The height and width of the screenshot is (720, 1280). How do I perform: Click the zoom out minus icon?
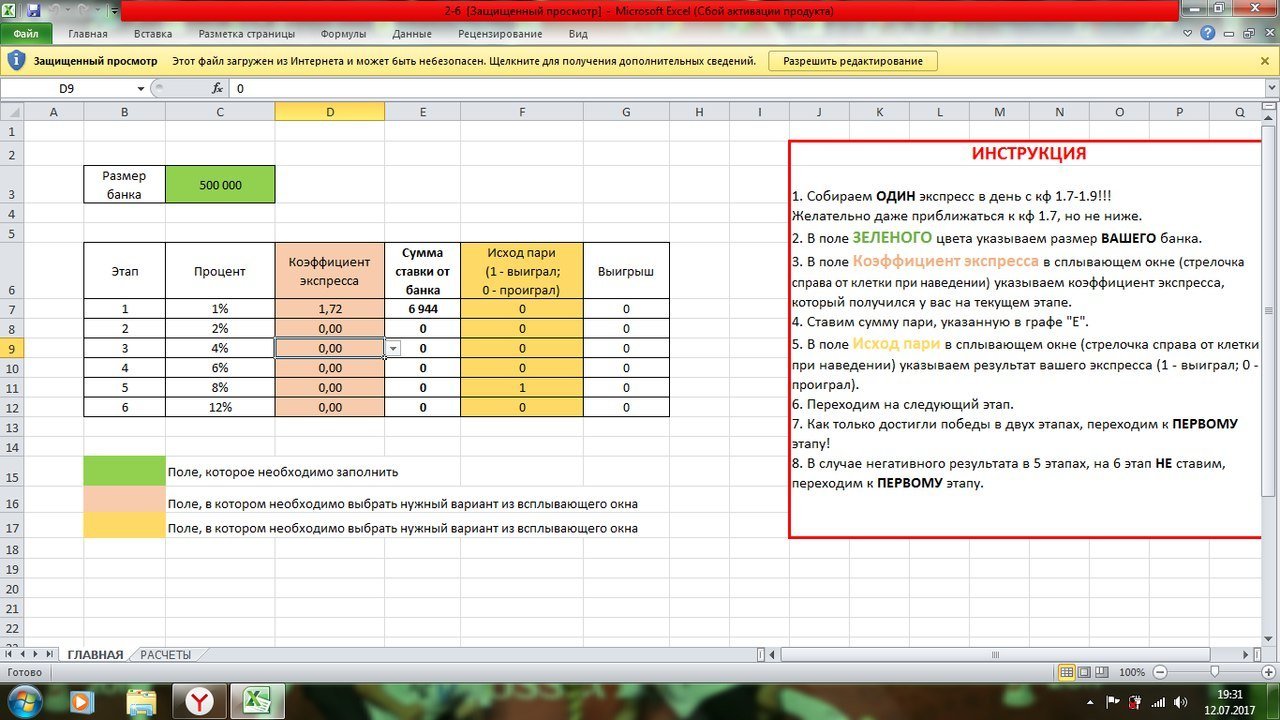click(x=1158, y=672)
